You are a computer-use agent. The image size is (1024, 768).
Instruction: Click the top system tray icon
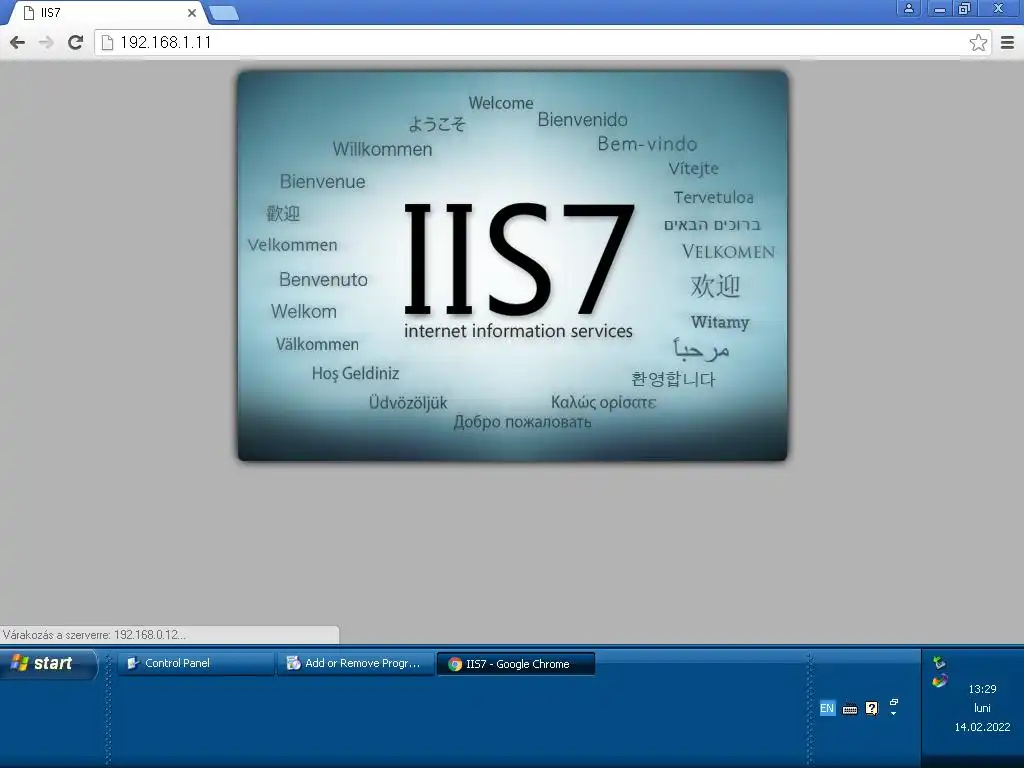939,663
